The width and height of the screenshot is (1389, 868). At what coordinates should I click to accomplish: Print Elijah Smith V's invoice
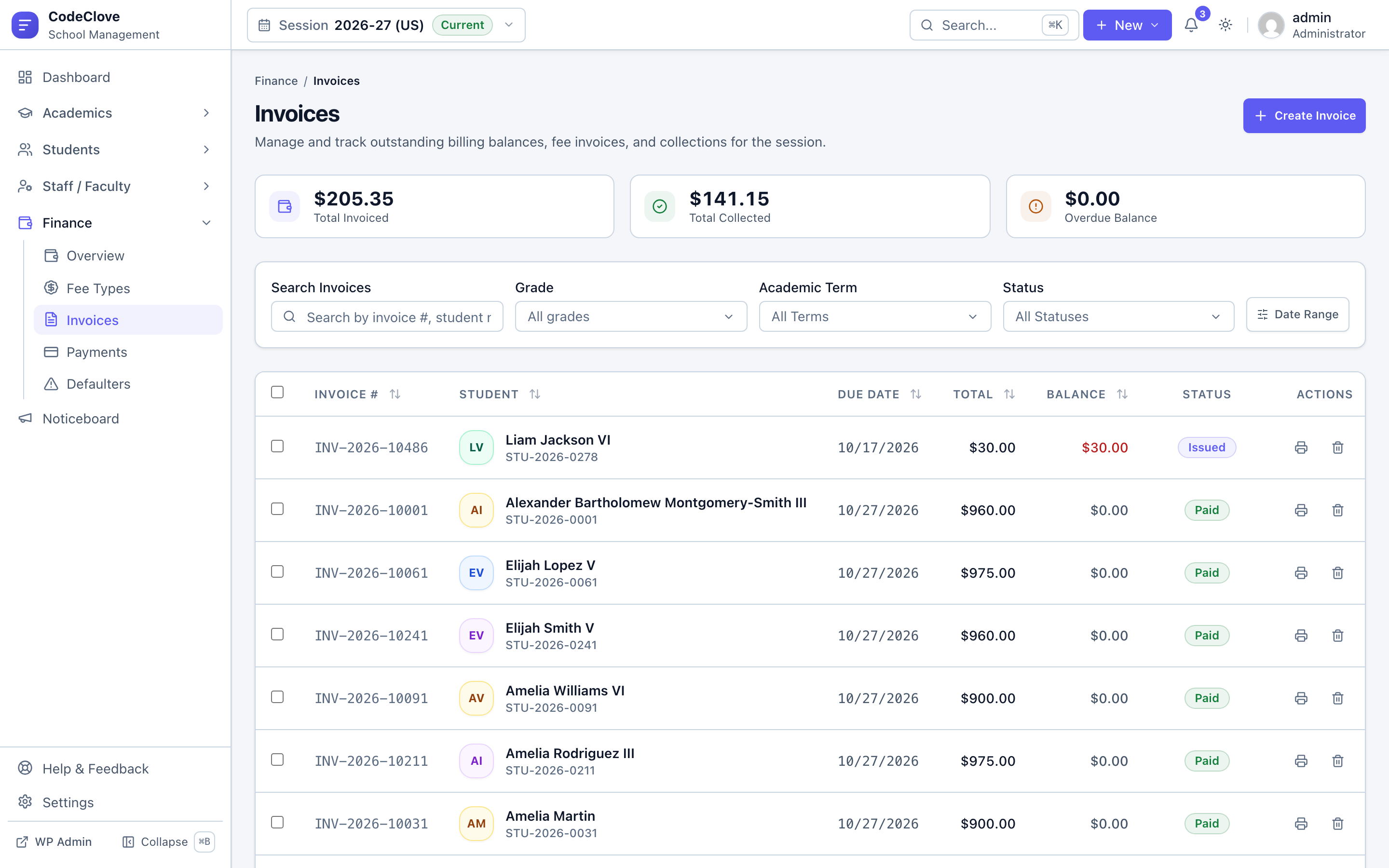1301,635
